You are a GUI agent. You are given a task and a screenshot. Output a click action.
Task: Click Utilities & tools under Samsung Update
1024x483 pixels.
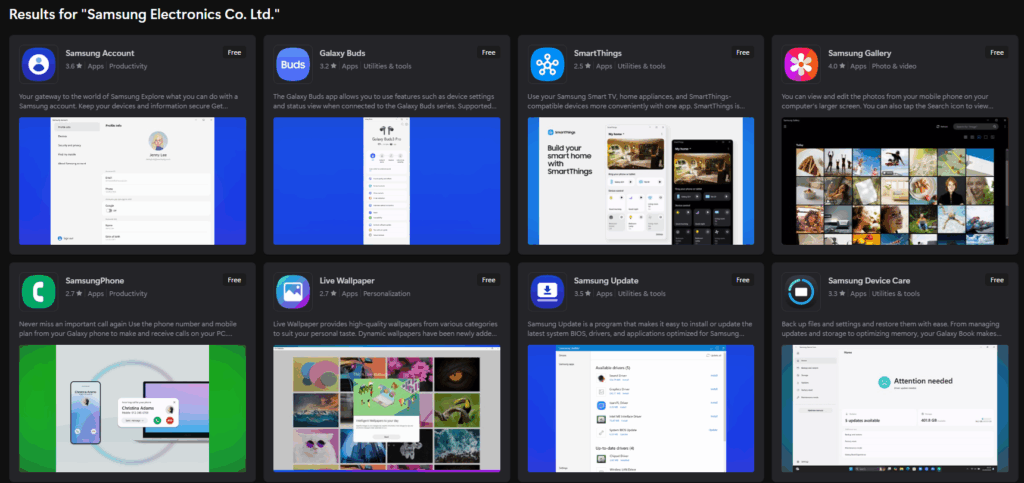coord(641,294)
